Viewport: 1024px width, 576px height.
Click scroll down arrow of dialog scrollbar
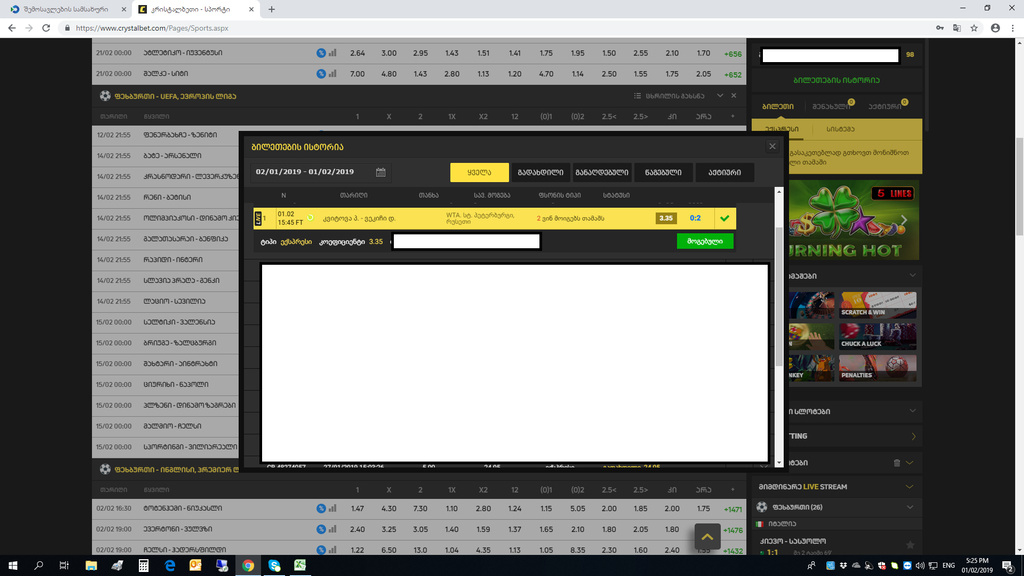(x=778, y=462)
